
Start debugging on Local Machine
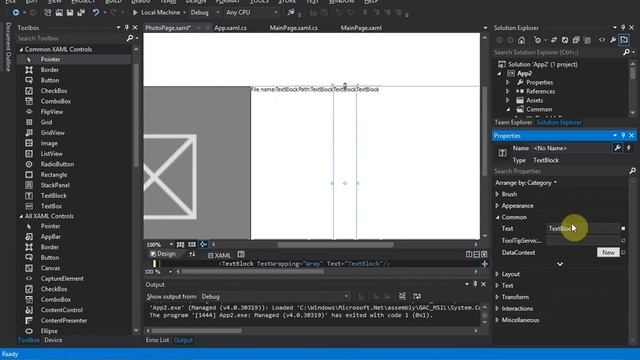(135, 13)
